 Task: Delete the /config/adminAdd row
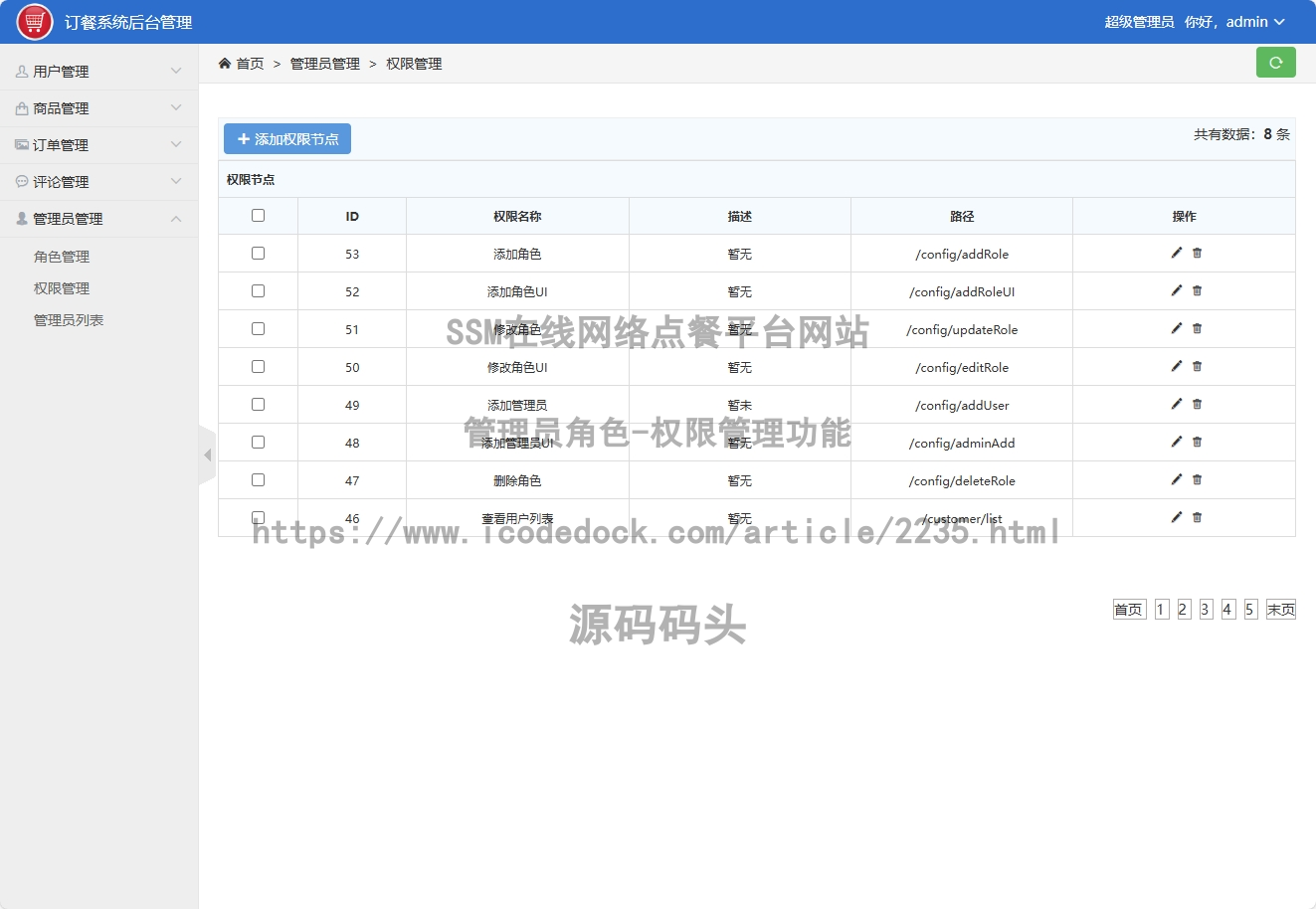point(1197,442)
